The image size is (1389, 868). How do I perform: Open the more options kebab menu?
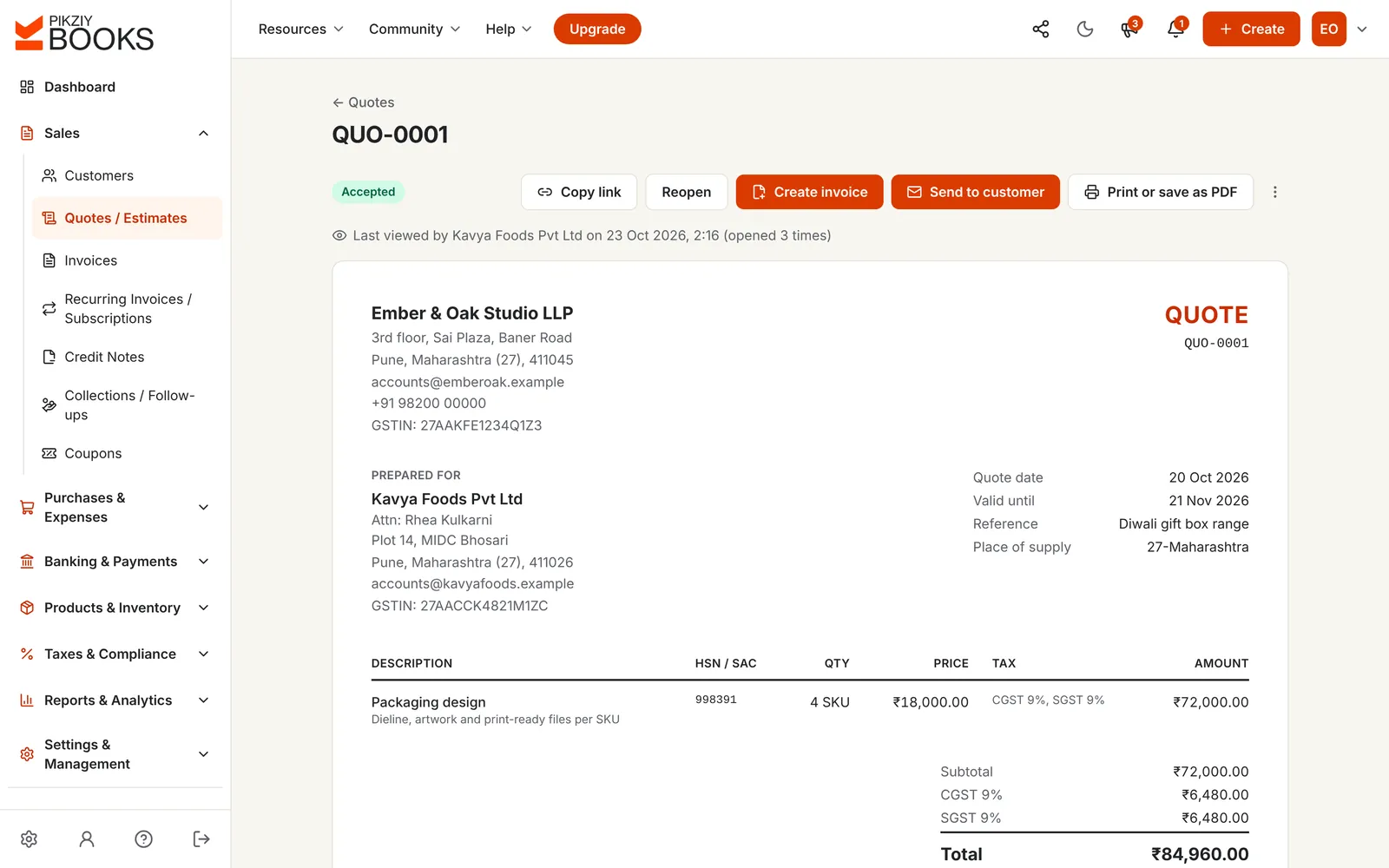[x=1274, y=192]
